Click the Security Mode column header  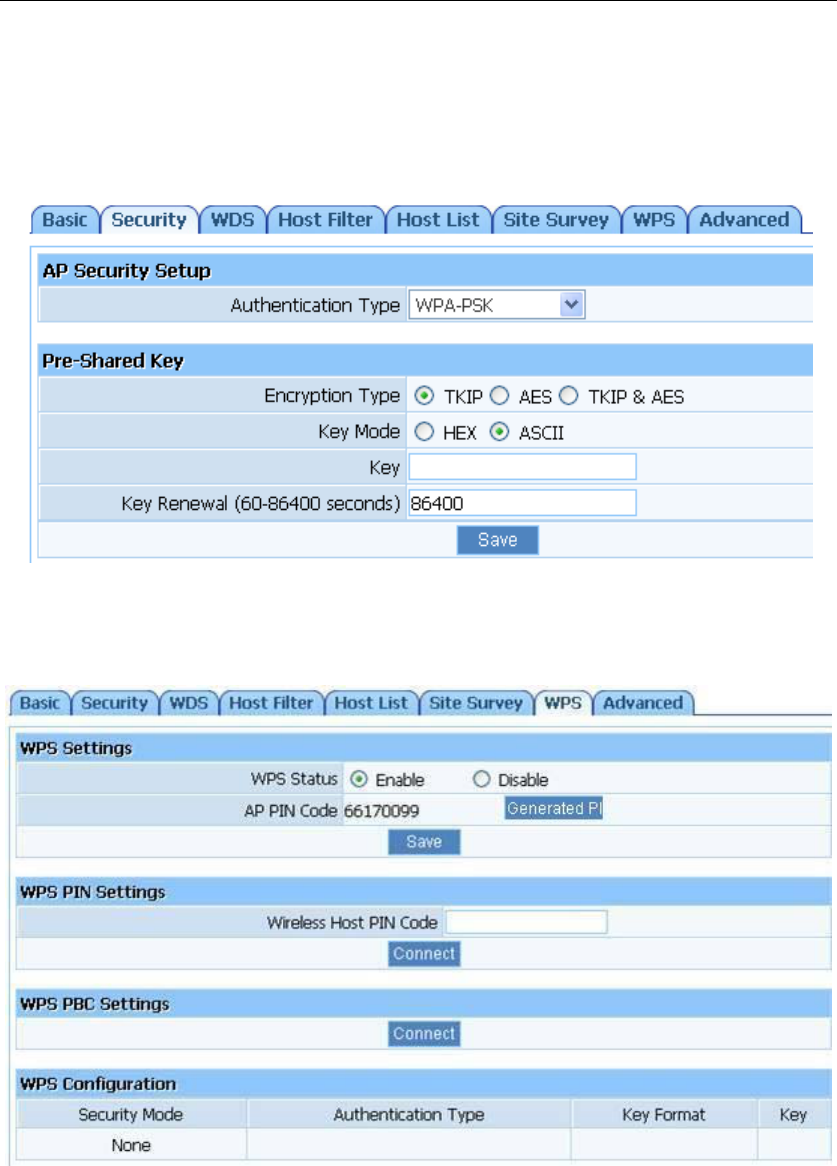(131, 1115)
